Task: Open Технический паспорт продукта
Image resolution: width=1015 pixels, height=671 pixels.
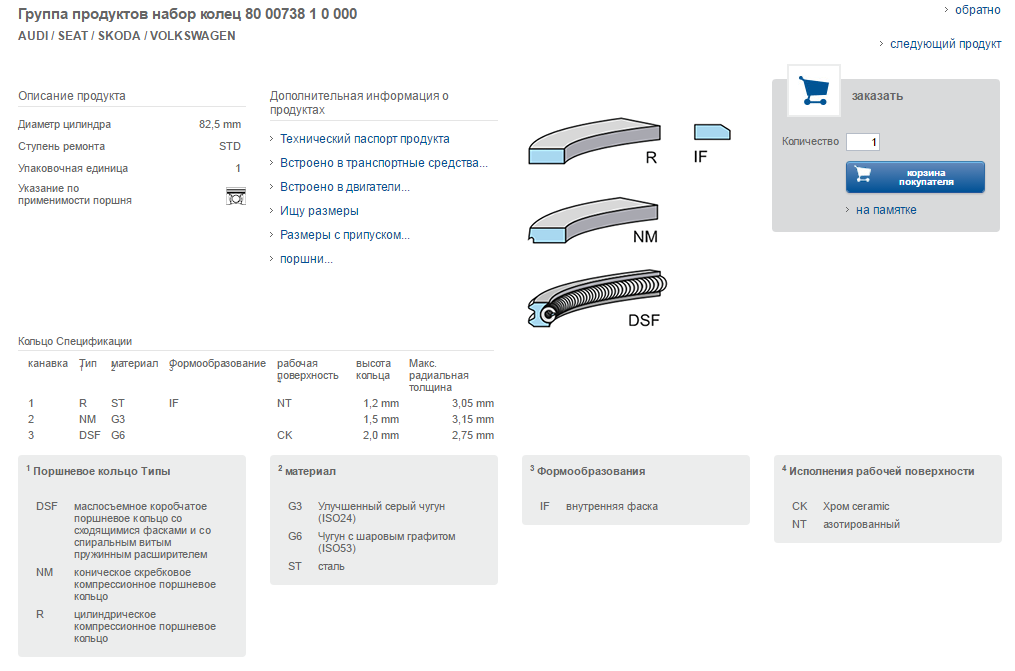Action: (364, 139)
